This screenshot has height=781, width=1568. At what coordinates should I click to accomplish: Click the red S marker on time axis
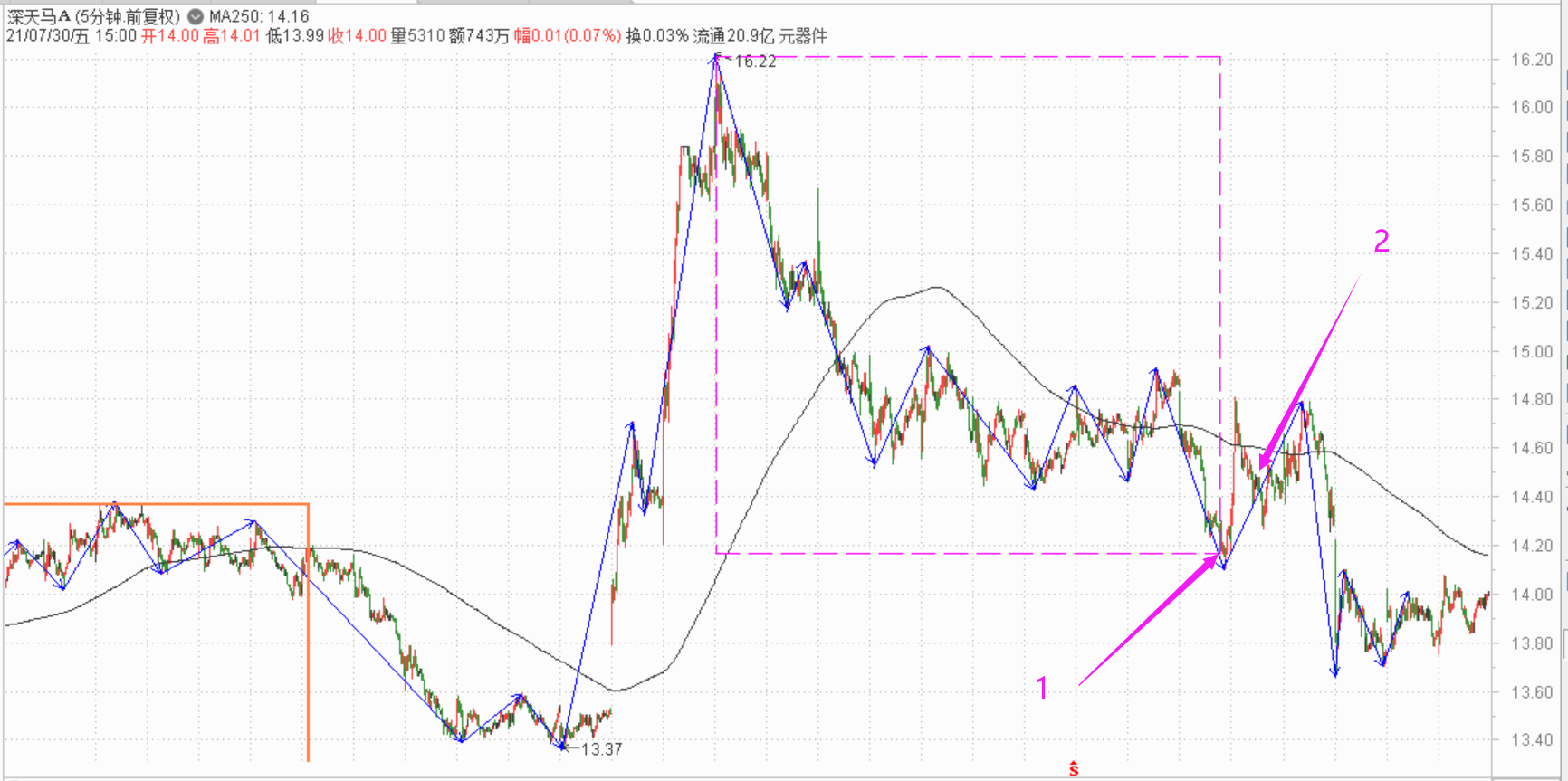(x=1074, y=769)
